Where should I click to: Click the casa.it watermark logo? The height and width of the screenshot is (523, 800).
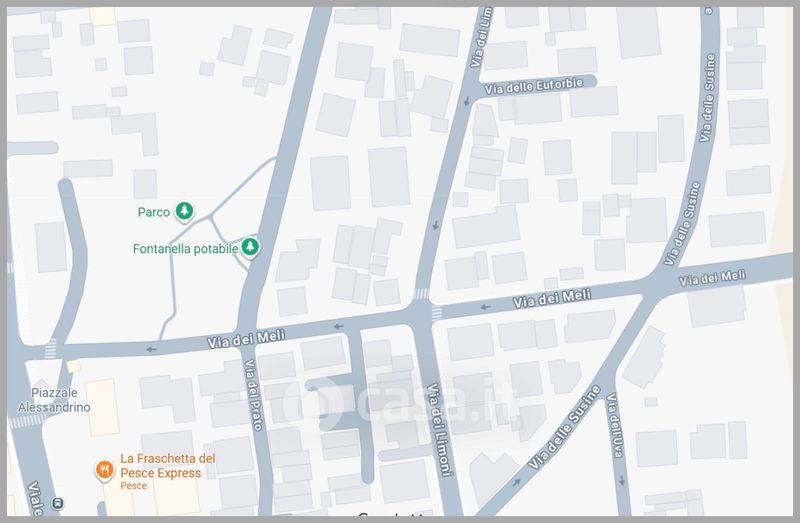(400, 400)
